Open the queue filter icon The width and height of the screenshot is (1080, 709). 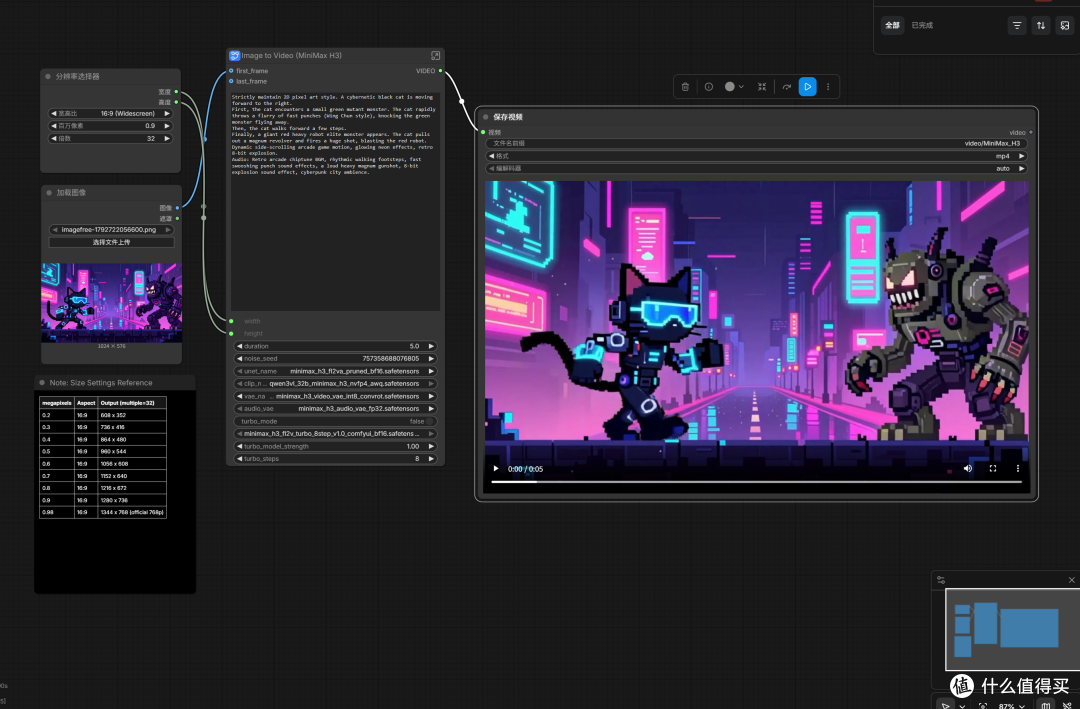(x=1017, y=25)
